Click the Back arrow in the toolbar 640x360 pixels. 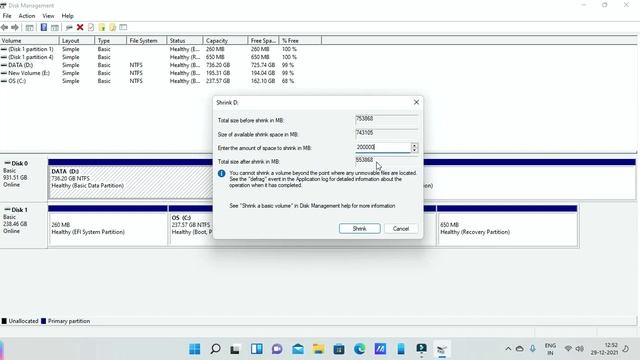[4, 27]
